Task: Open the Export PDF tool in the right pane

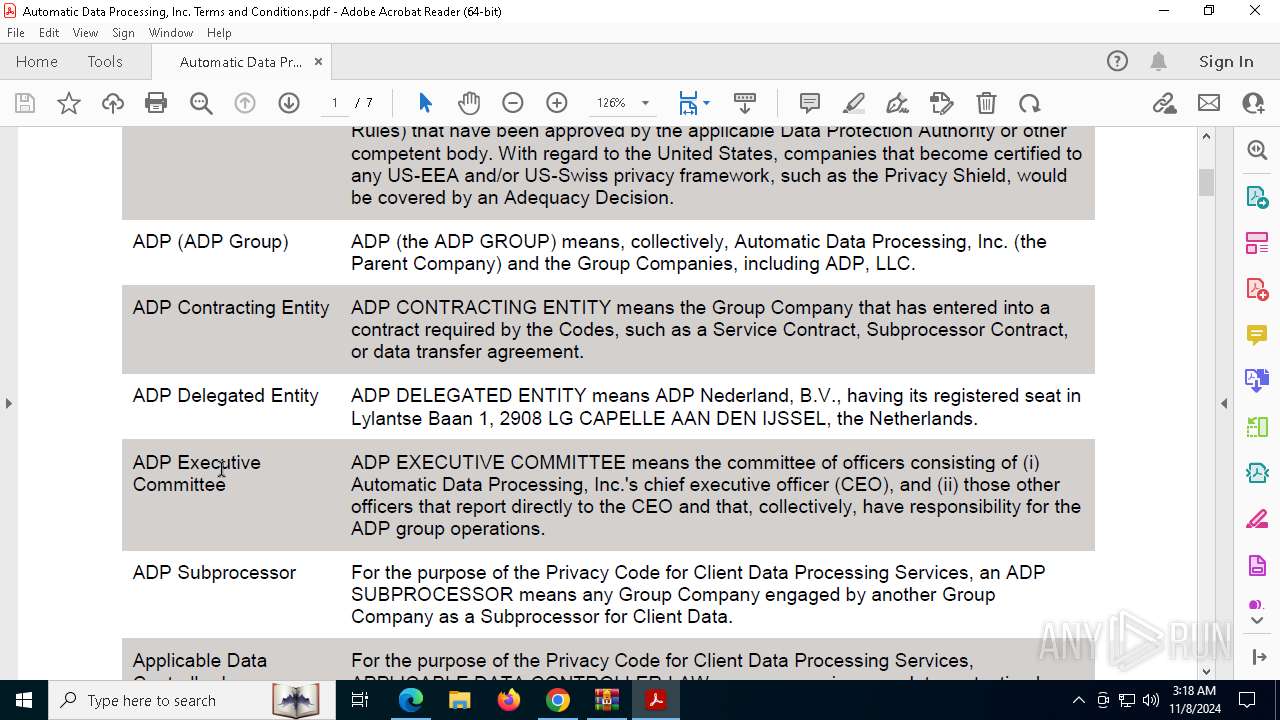Action: [1257, 196]
